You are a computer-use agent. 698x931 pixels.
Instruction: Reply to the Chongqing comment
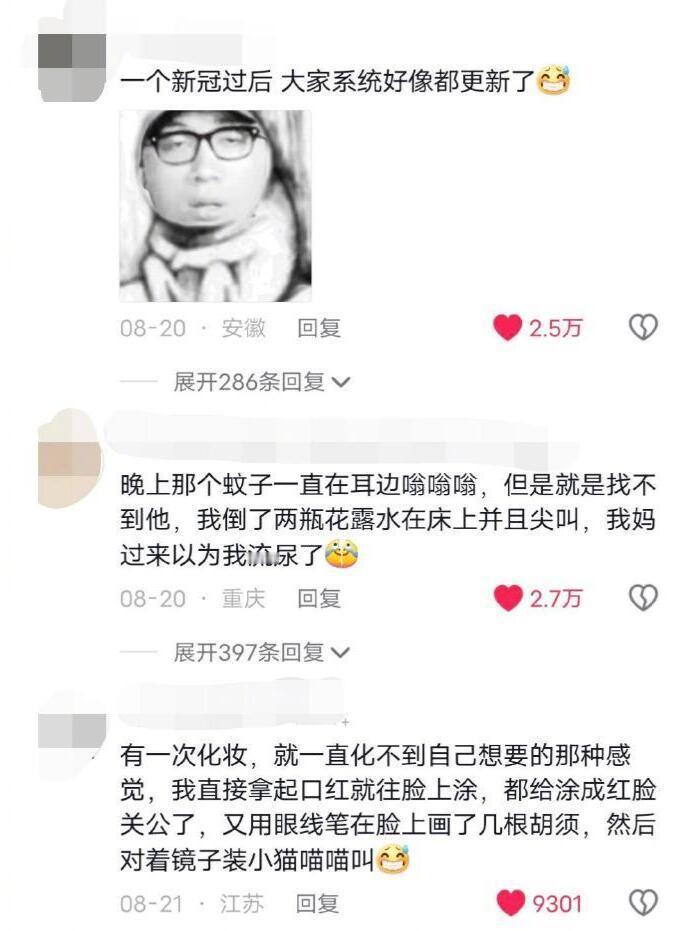(x=319, y=598)
